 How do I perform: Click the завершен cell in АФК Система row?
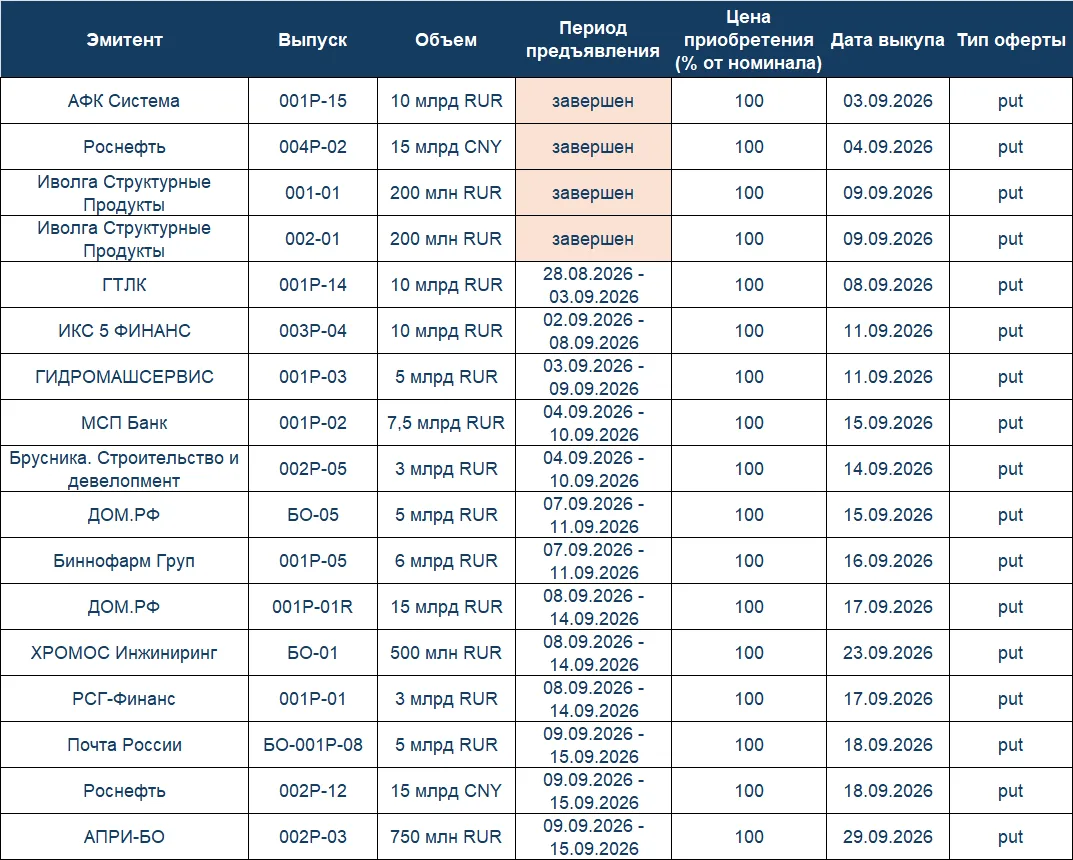[x=593, y=101]
